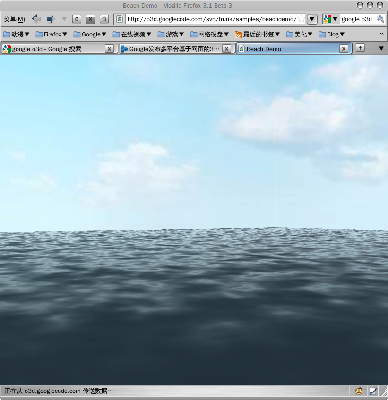Stop loading the page
This screenshot has width=388, height=400.
(90, 19)
